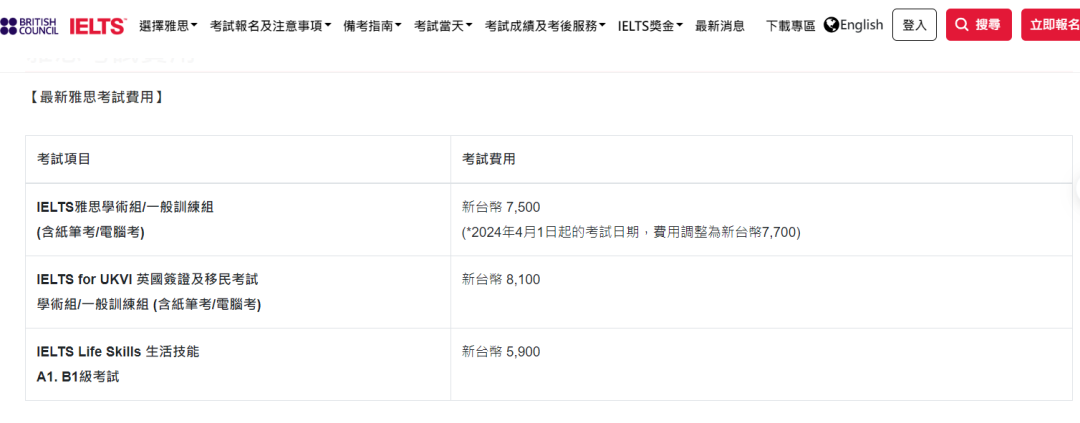Go to 最新消息 page
The image size is (1080, 423).
[x=720, y=26]
